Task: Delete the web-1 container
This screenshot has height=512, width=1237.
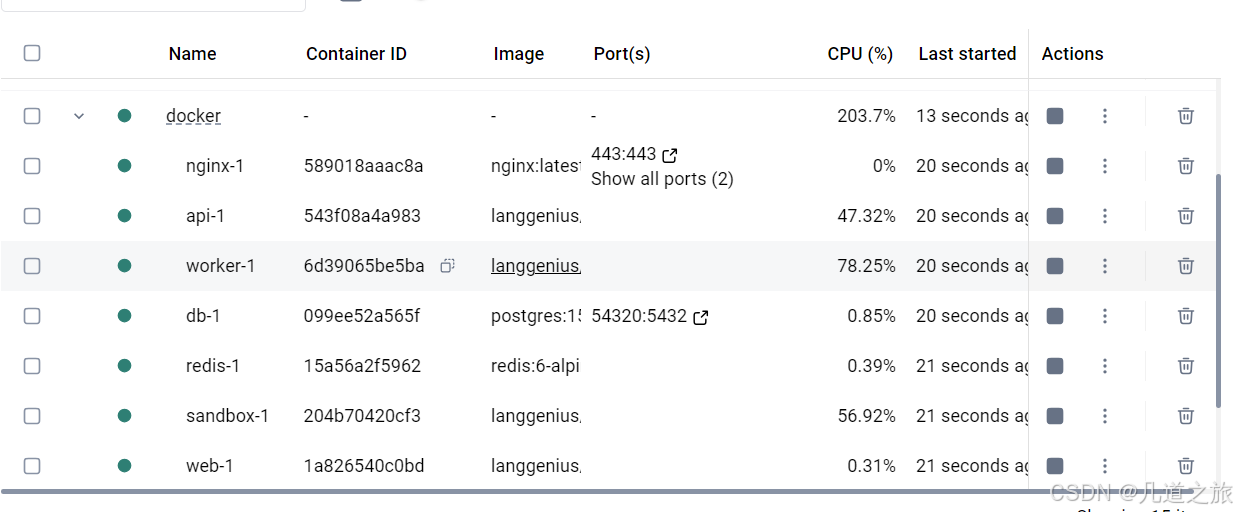Action: pos(1185,466)
